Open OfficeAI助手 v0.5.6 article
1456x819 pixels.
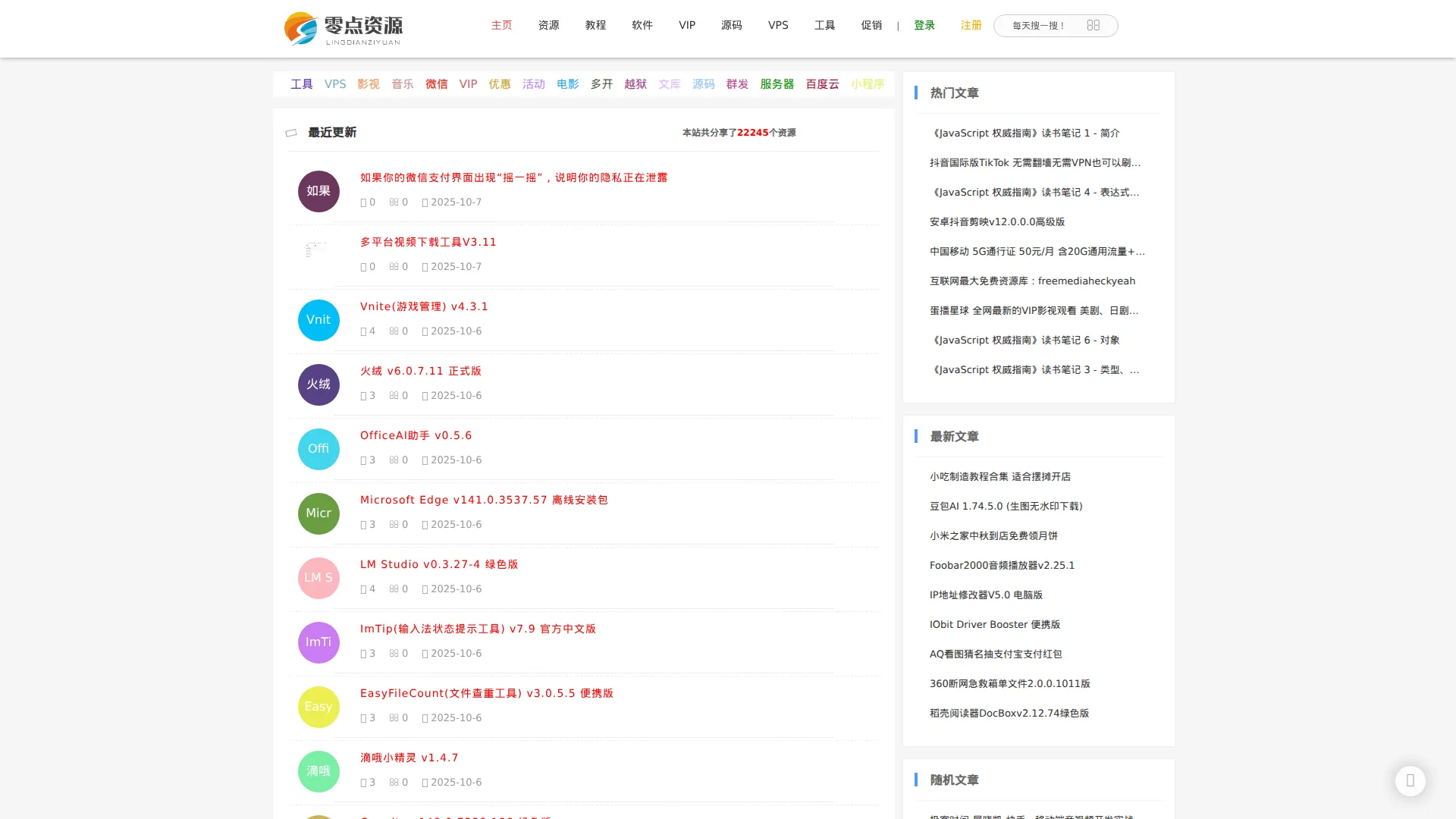416,435
